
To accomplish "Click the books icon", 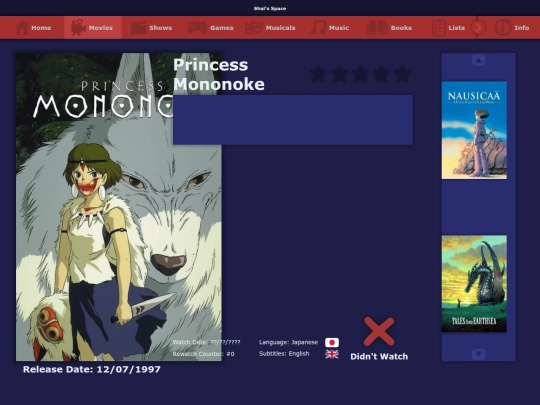I will pyautogui.click(x=377, y=28).
